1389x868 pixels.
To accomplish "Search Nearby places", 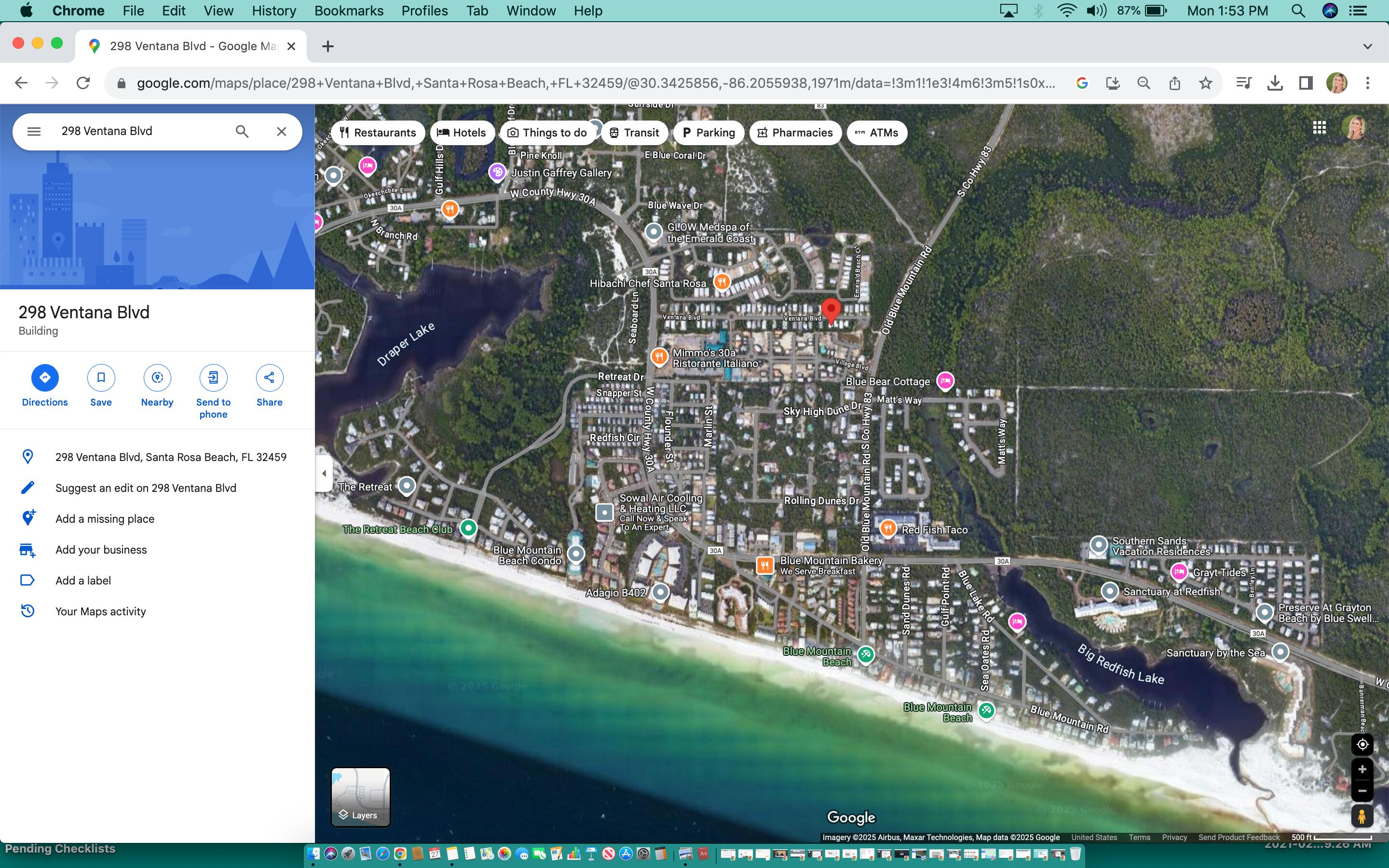I will coord(157,386).
